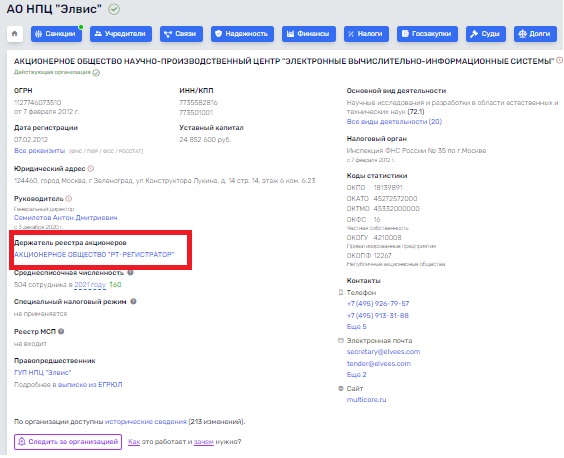Go to the home icon tab
Image resolution: width=564 pixels, height=458 pixels.
[15, 34]
